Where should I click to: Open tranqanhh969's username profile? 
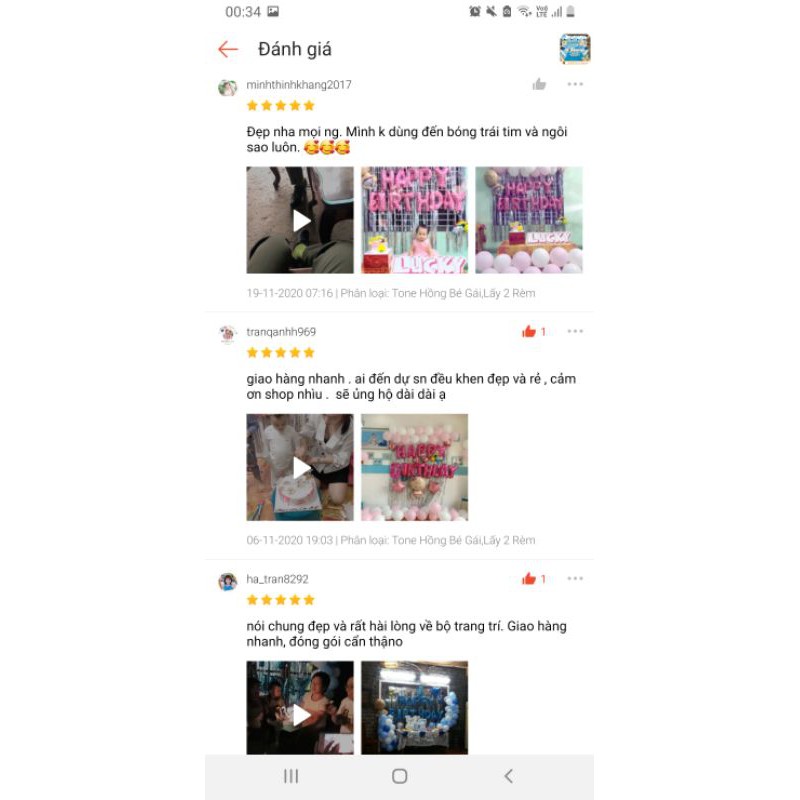(281, 332)
